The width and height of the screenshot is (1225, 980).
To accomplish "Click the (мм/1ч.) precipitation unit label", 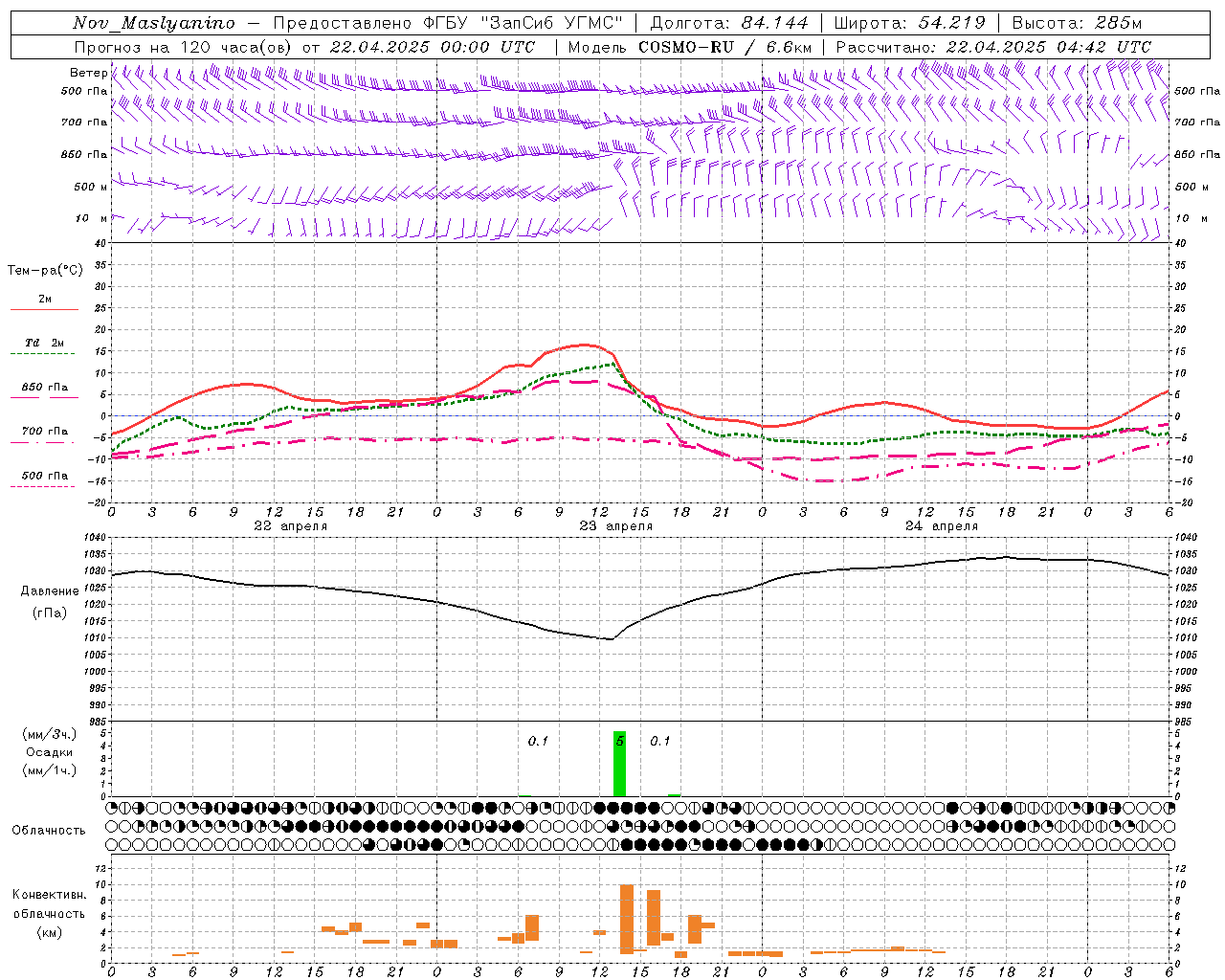I will point(50,770).
